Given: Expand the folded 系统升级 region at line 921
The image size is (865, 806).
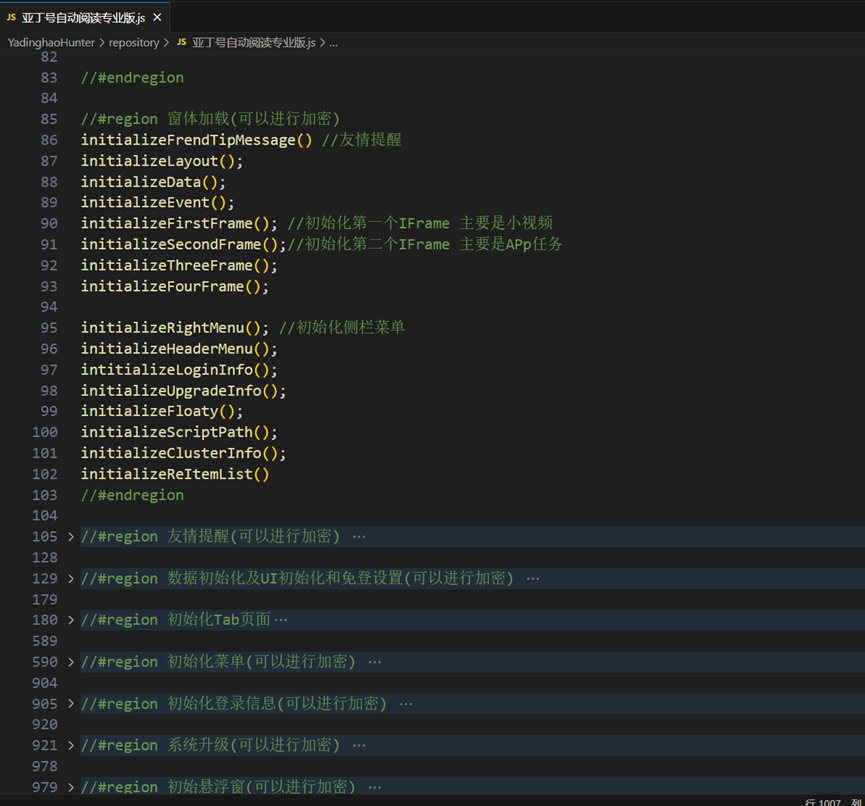Looking at the screenshot, I should coord(71,745).
